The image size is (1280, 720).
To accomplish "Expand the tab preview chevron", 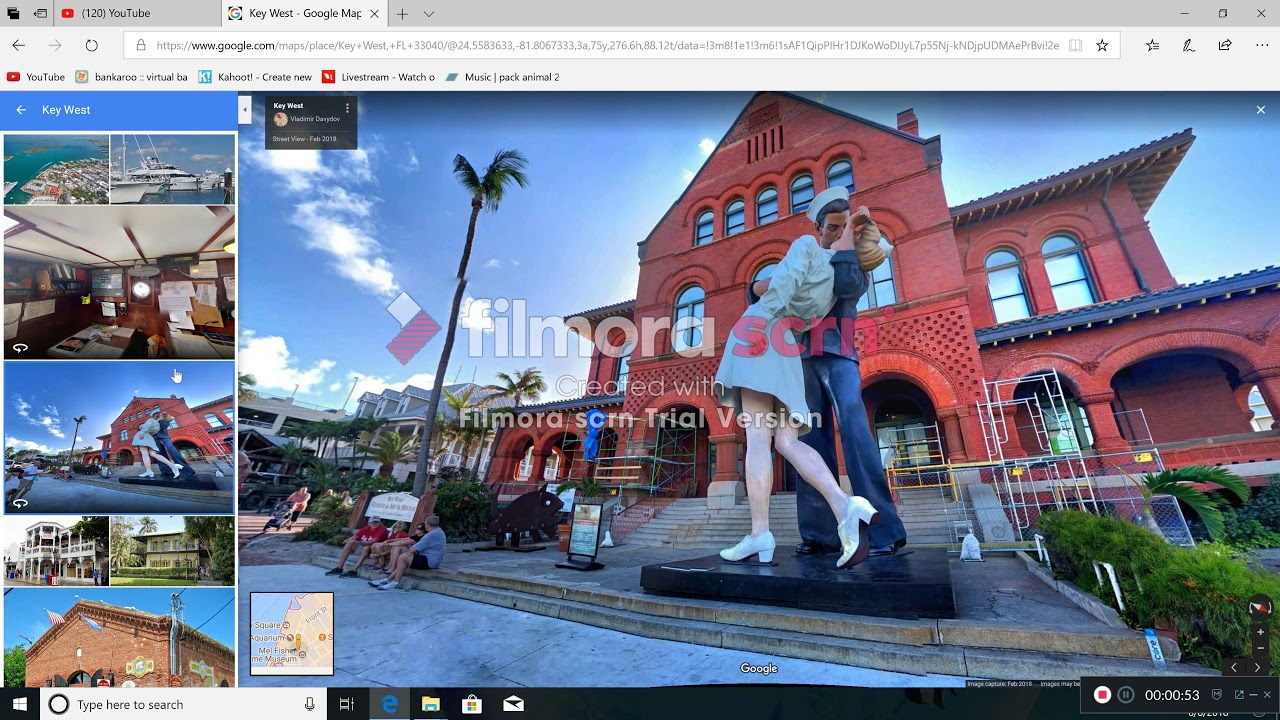I will [x=429, y=14].
